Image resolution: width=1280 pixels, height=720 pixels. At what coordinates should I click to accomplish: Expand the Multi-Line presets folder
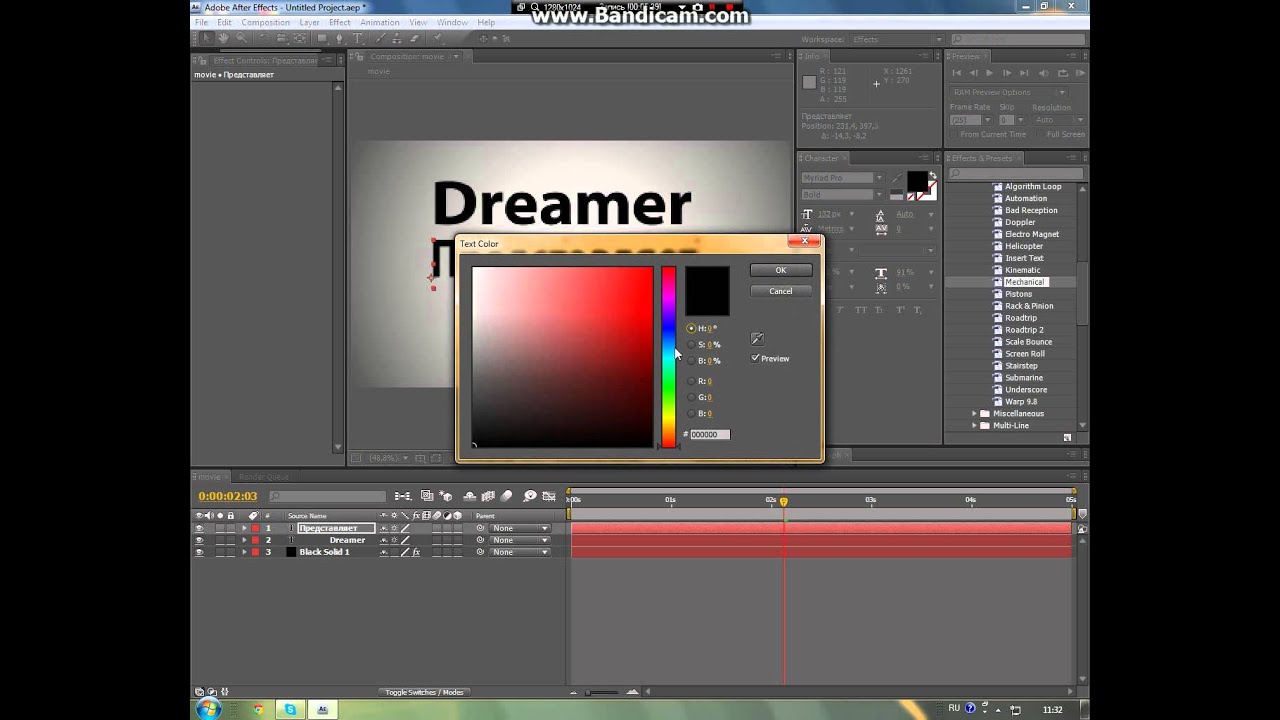975,425
